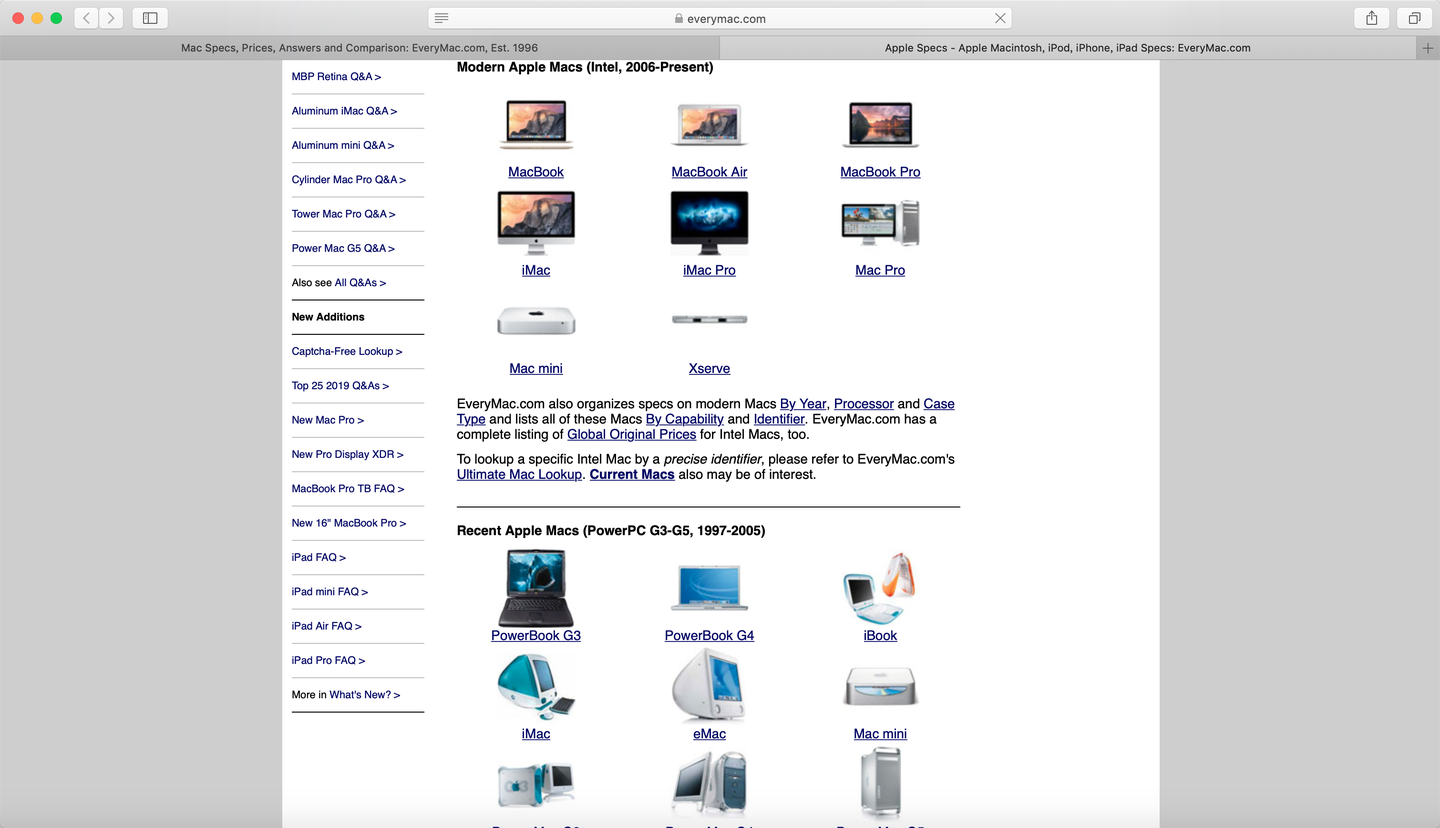Image resolution: width=1440 pixels, height=828 pixels.
Task: Open Aluminum iMac Q&A in sidebar
Action: click(x=344, y=111)
